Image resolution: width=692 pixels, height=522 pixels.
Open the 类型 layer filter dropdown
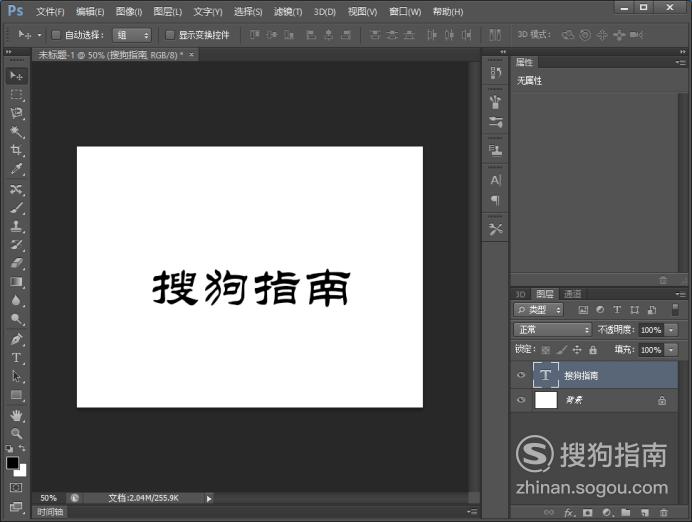pos(538,310)
